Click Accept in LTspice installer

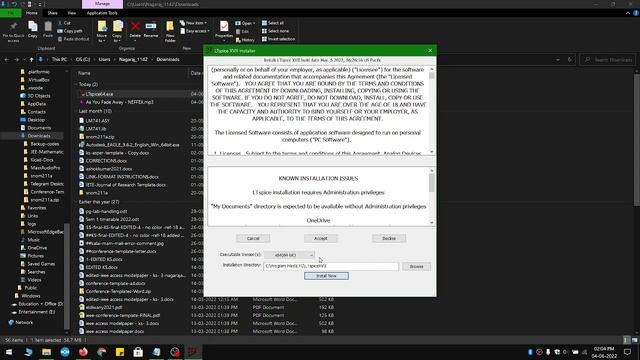321,238
